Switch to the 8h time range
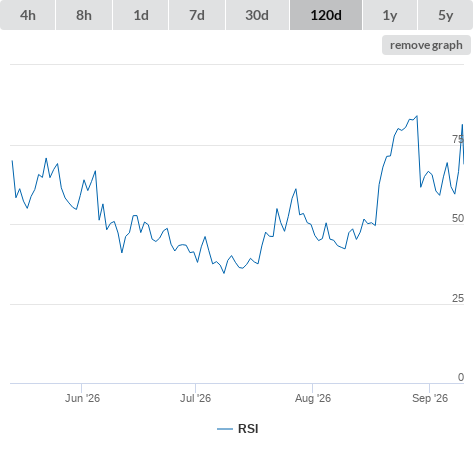Viewport: 474px width, 455px height. (84, 15)
